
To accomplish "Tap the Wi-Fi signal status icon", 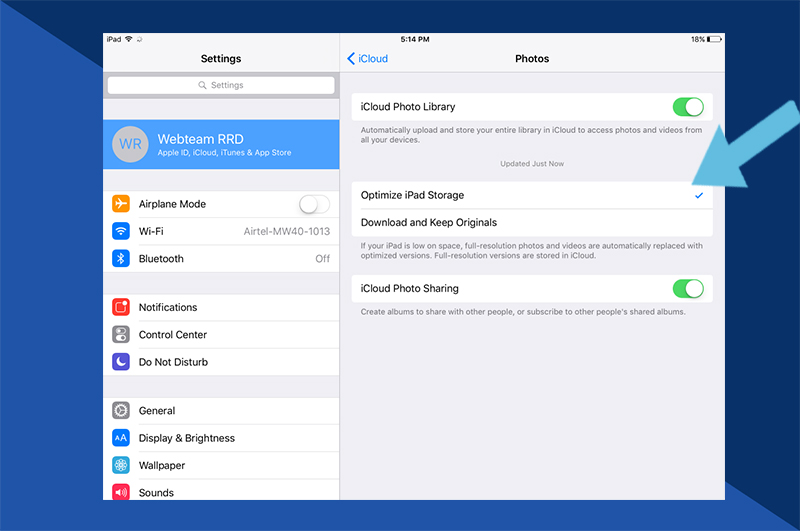I will (x=129, y=39).
